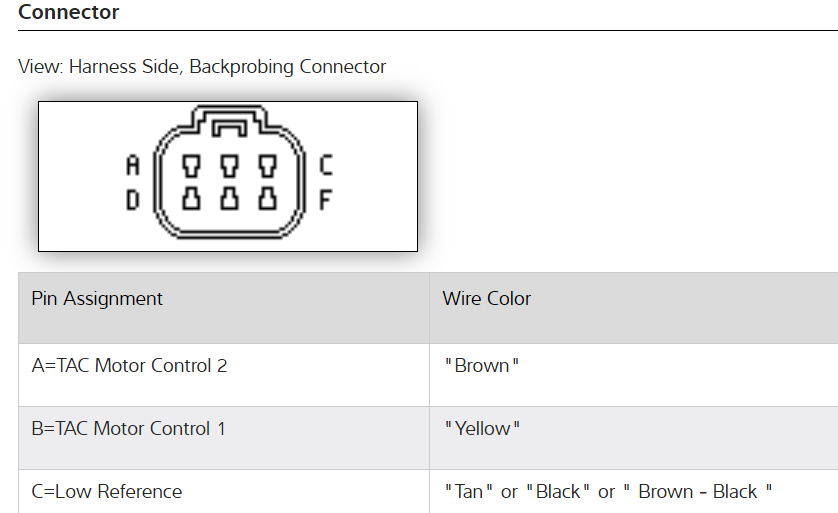The width and height of the screenshot is (838, 513).
Task: Click the bottom-left pin in connector diagram
Action: (x=191, y=198)
